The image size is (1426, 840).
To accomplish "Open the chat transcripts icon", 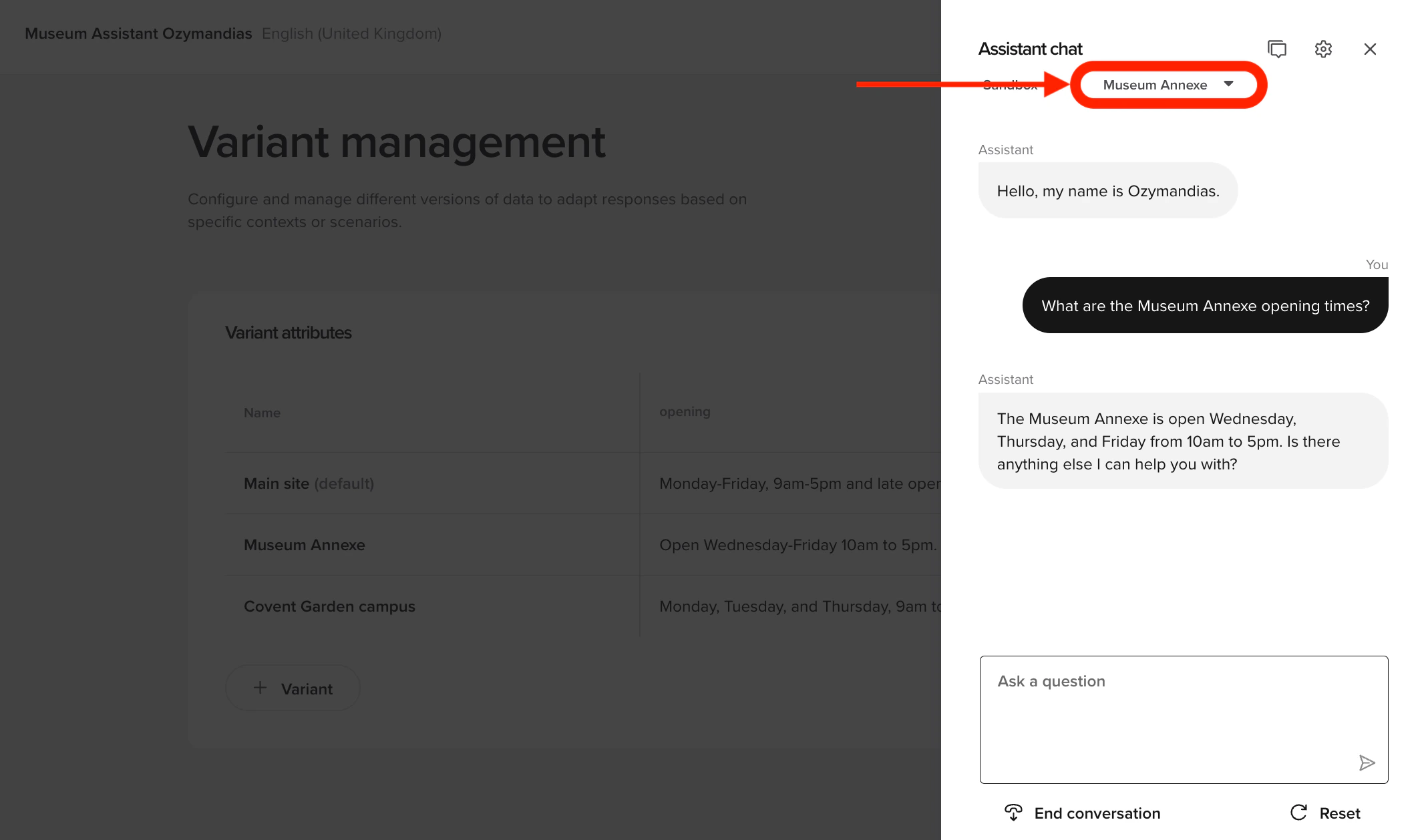I will click(x=1276, y=49).
